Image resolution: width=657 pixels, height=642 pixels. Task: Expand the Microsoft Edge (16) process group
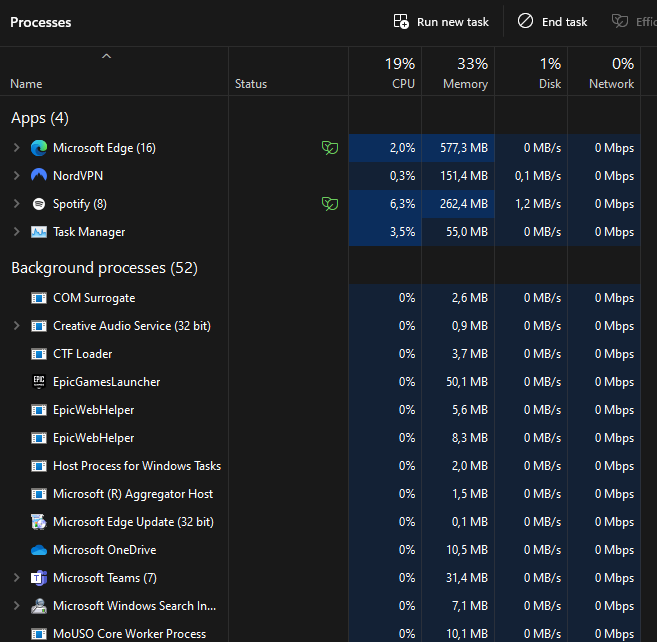tap(16, 148)
